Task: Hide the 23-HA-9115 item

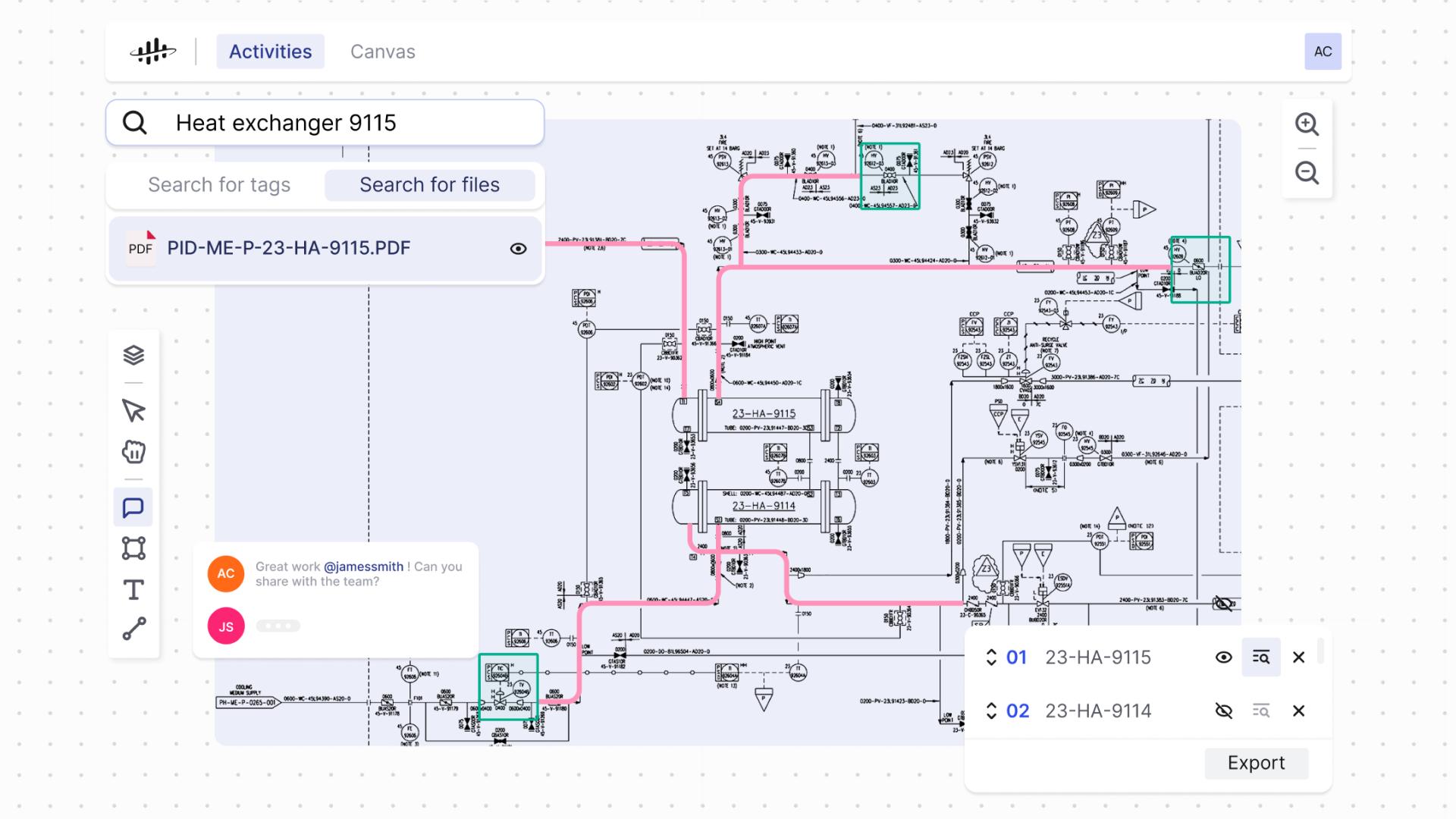Action: (1223, 657)
